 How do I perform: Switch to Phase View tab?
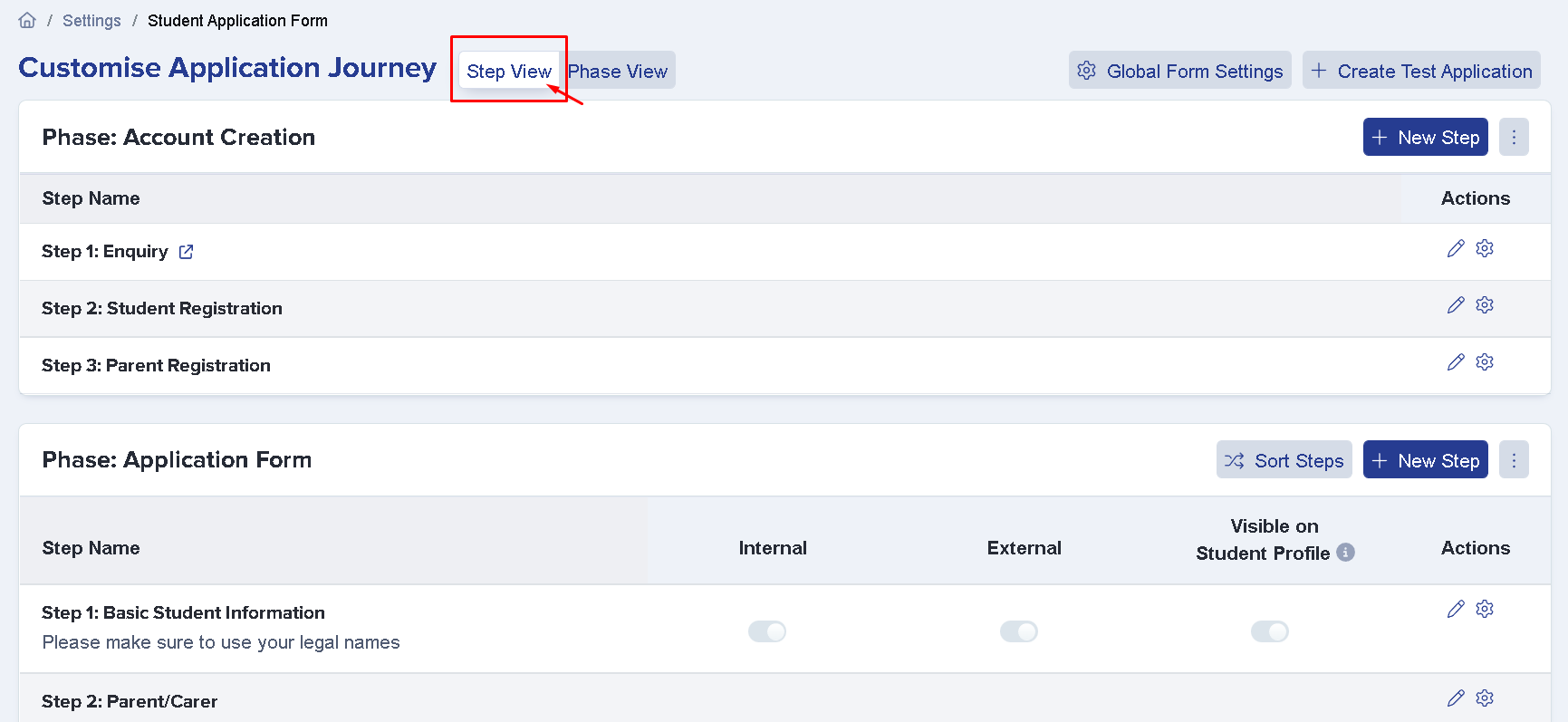[618, 71]
